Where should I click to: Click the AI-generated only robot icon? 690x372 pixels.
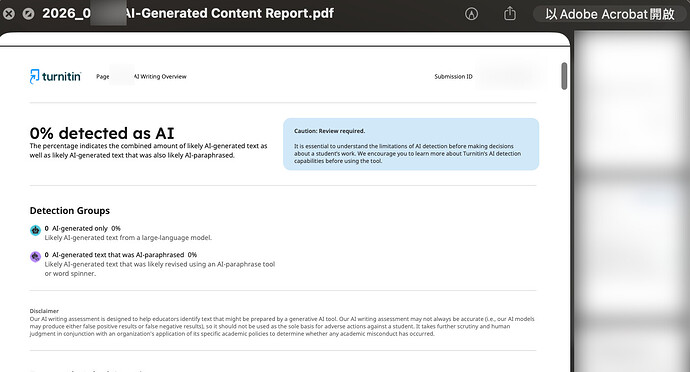pyautogui.click(x=35, y=230)
